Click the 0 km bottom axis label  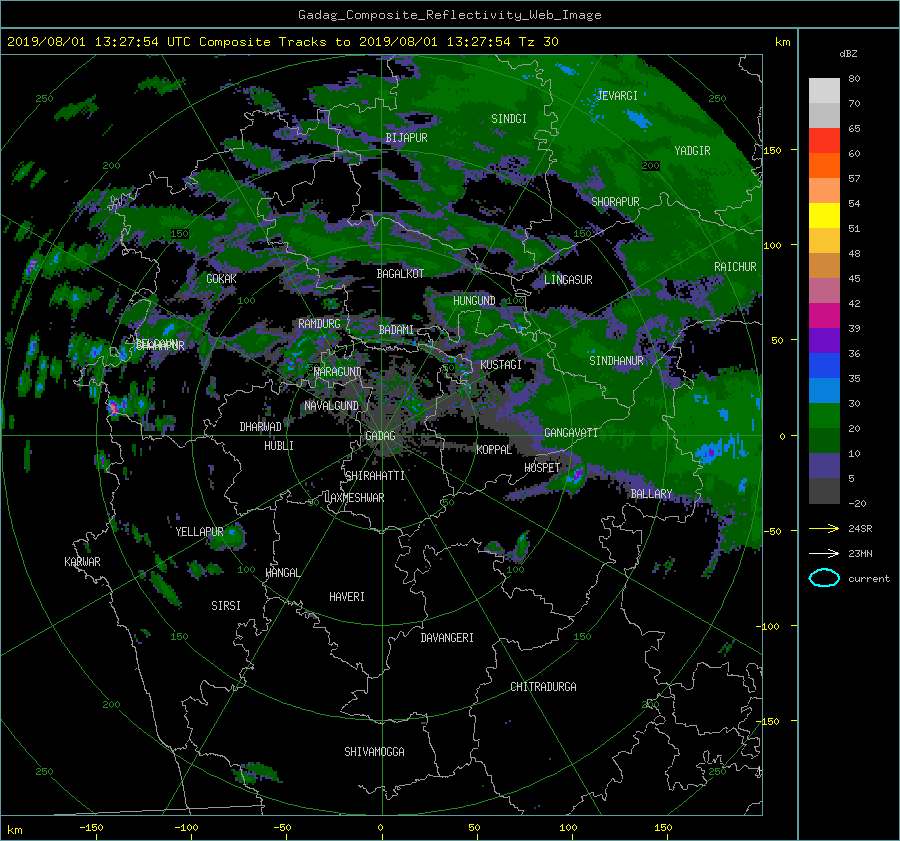click(x=381, y=828)
